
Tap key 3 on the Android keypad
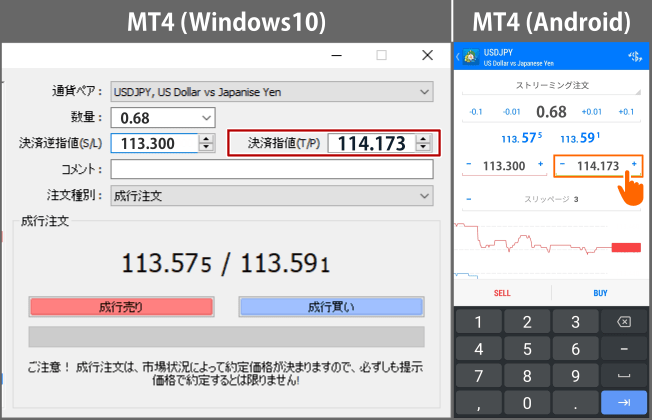(x=575, y=322)
